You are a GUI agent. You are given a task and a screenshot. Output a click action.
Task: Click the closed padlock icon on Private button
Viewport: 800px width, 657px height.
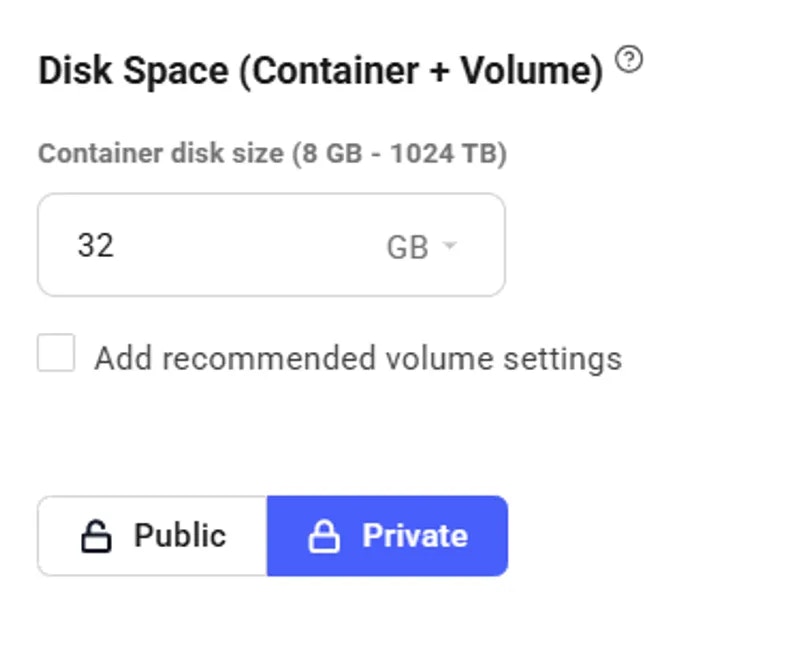(x=327, y=536)
